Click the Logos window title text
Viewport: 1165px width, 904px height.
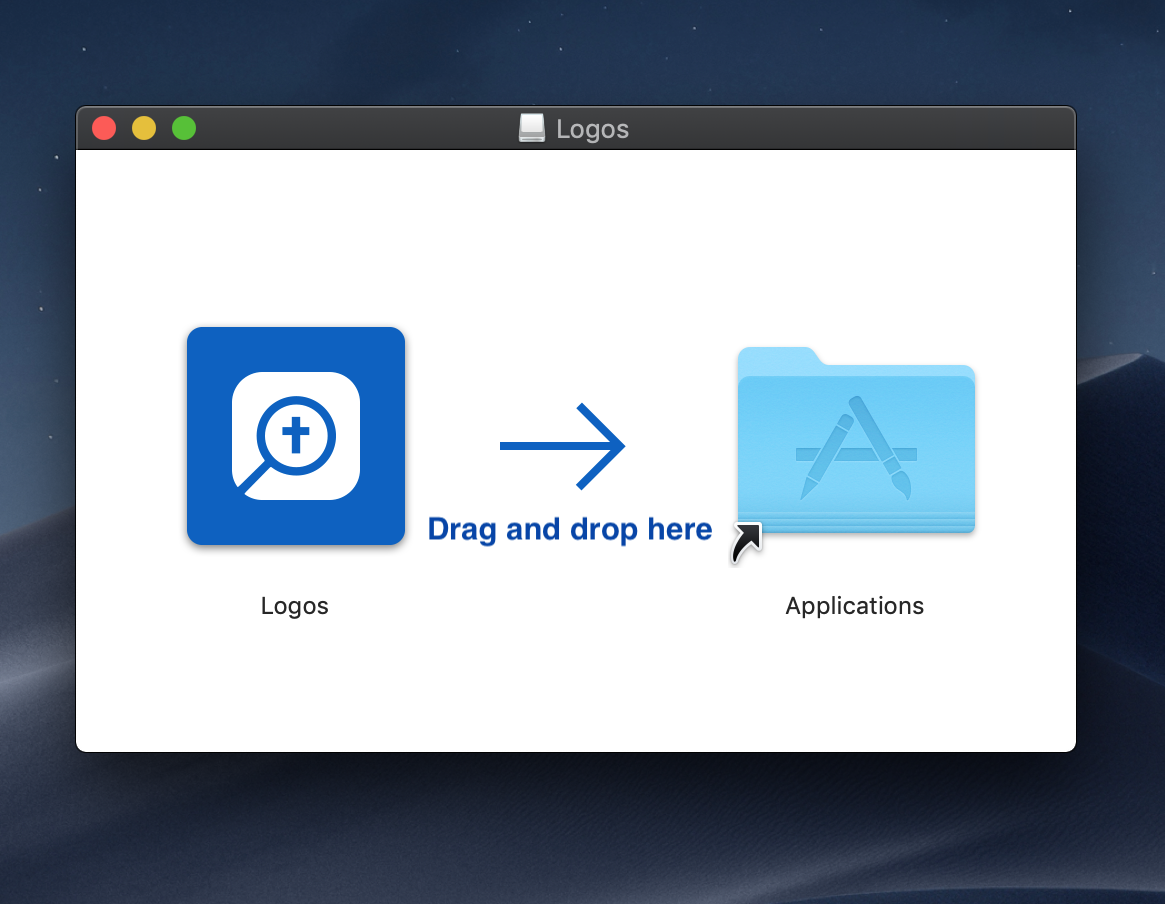592,129
